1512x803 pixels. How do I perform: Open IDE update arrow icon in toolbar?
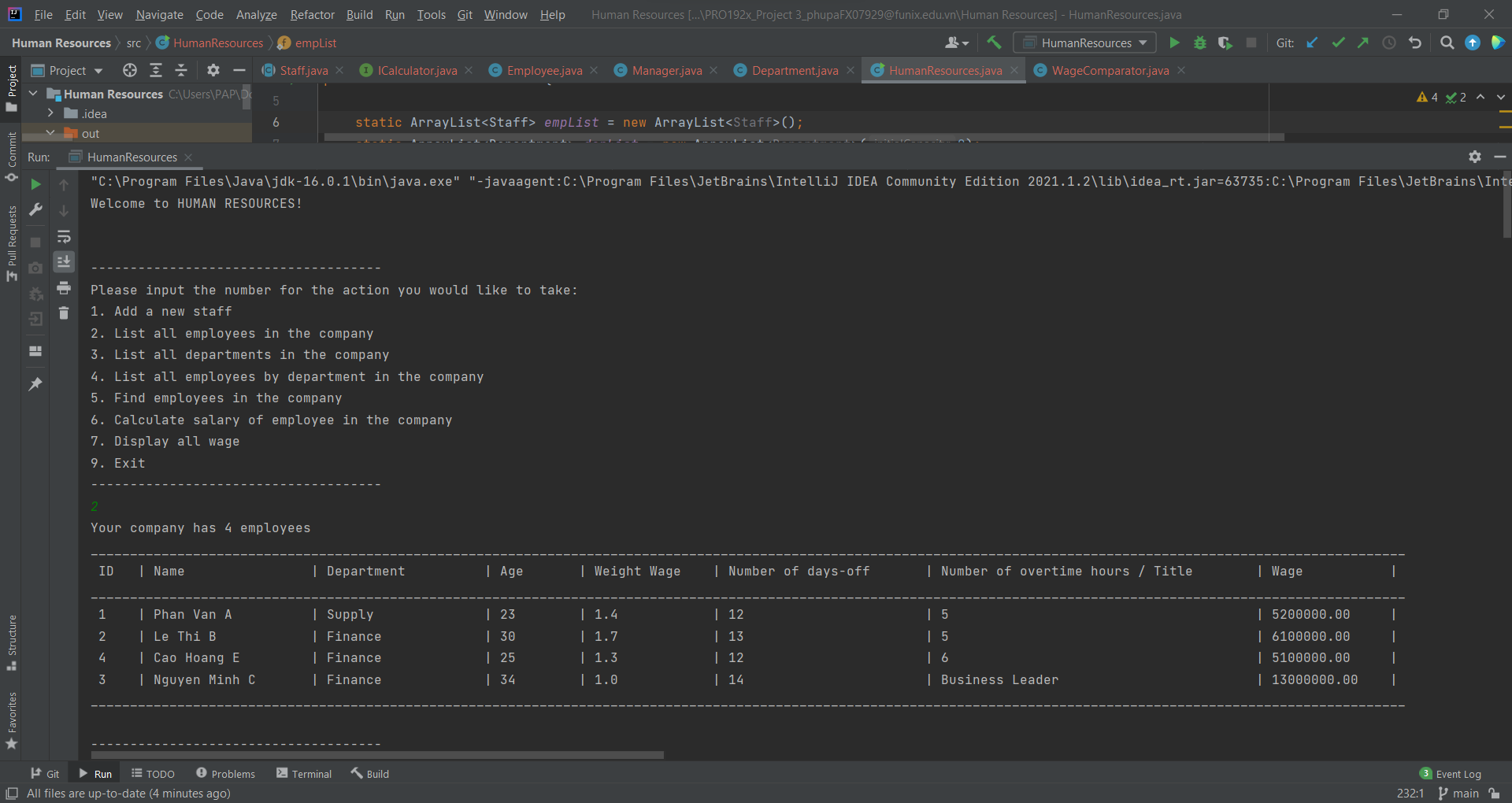1473,43
